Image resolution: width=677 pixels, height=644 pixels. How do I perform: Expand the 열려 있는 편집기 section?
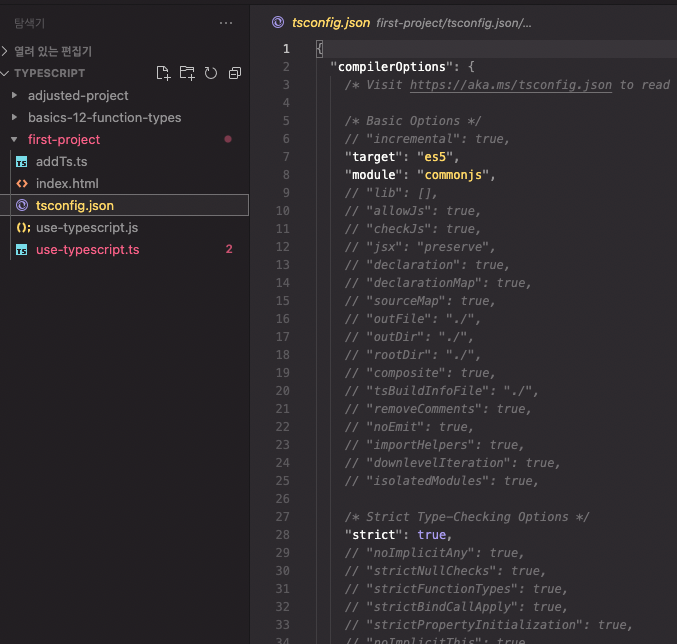[x=5, y=51]
